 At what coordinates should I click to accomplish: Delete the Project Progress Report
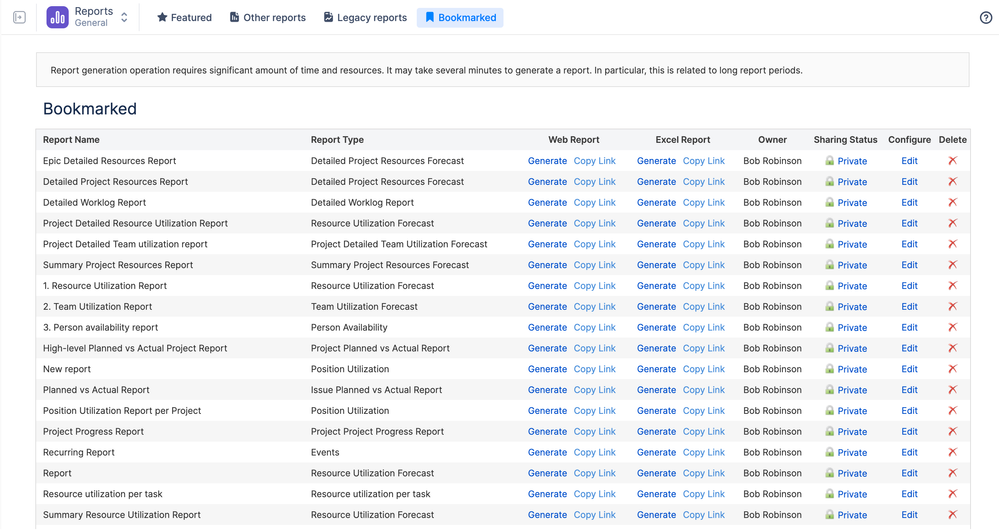tap(952, 431)
